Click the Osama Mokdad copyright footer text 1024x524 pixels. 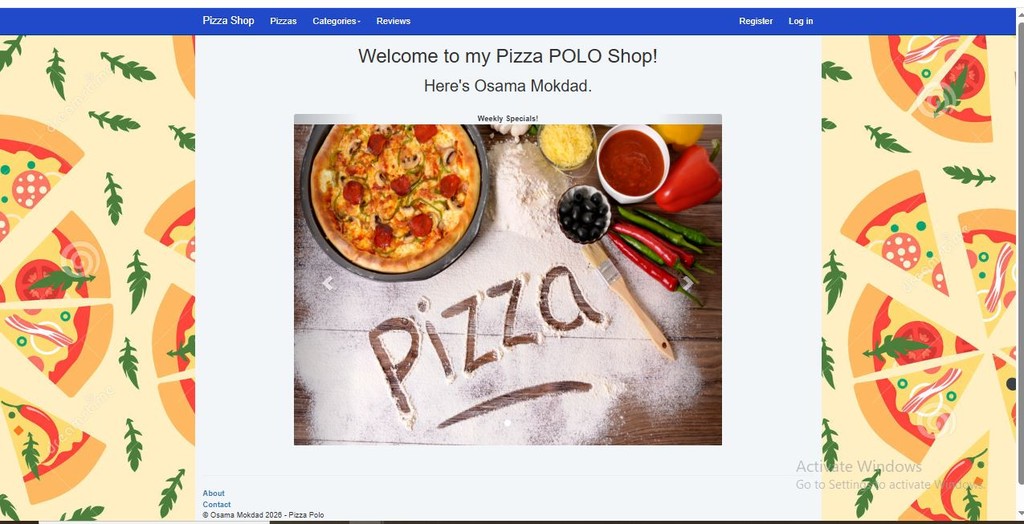point(263,515)
